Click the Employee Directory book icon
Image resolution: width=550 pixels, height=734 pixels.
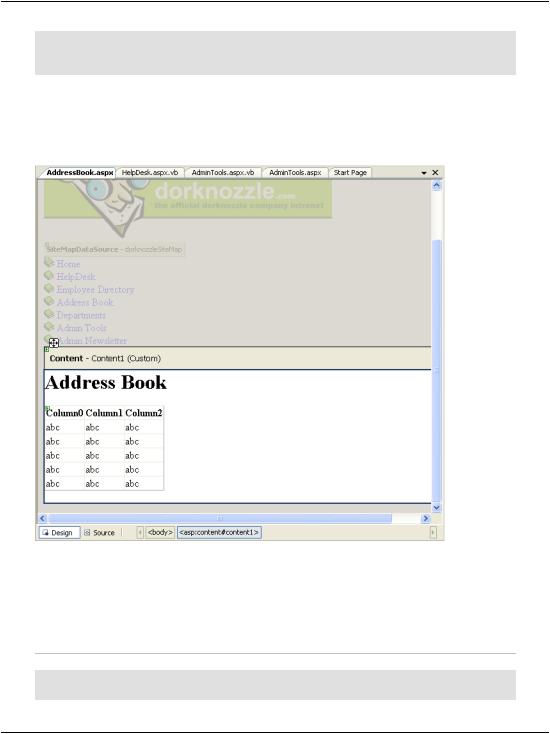[49, 288]
